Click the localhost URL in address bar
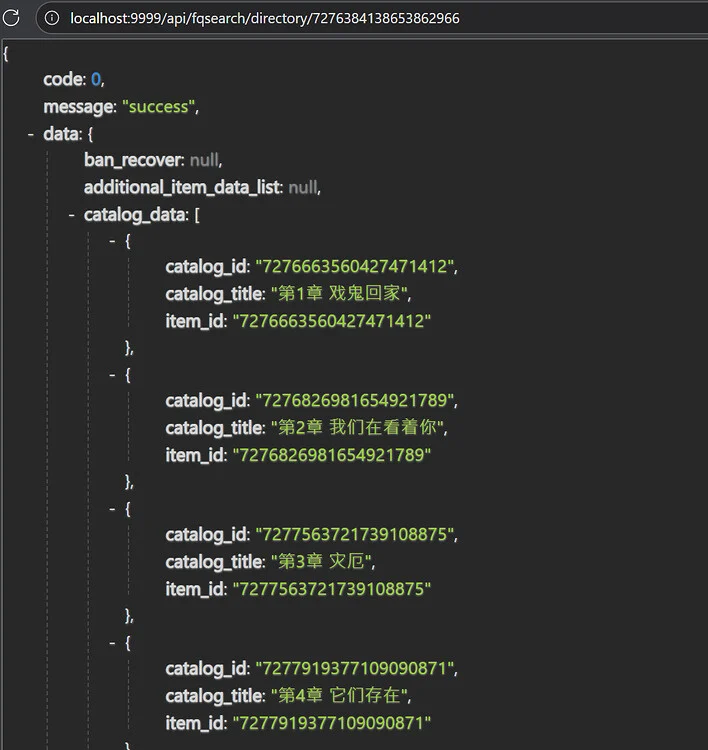 pyautogui.click(x=264, y=18)
